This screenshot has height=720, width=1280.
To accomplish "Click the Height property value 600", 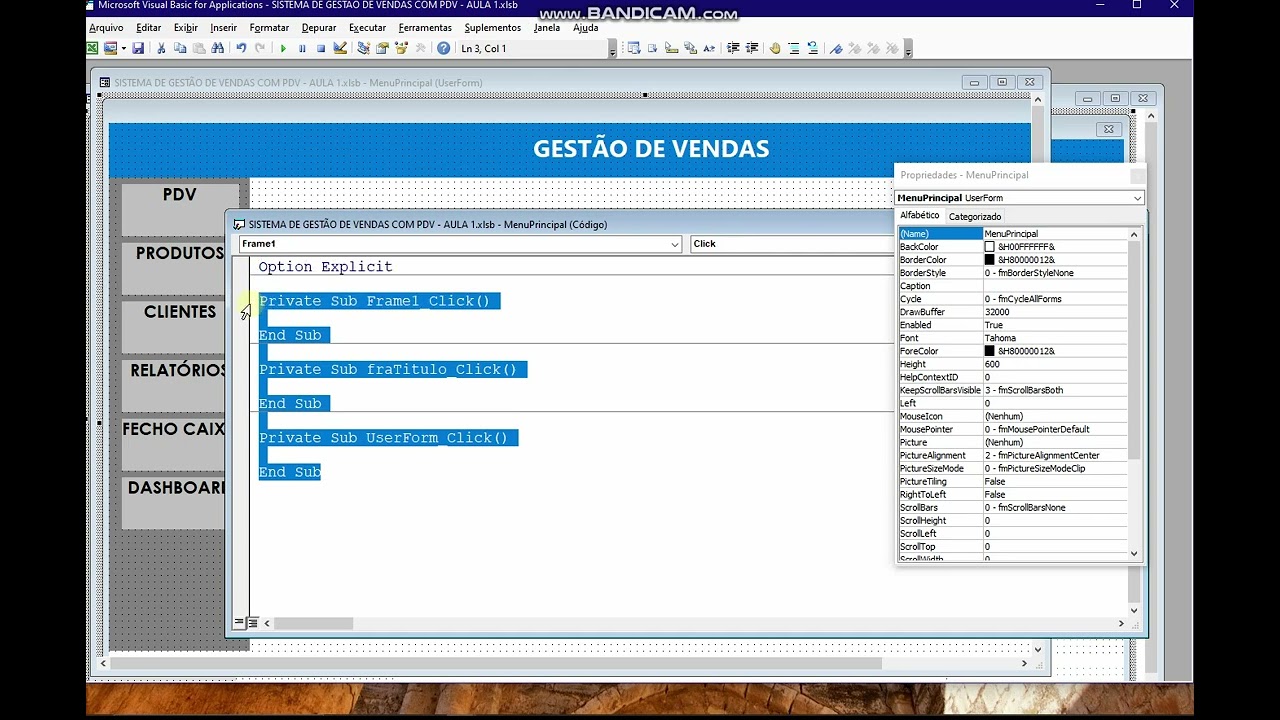I will 1055,364.
